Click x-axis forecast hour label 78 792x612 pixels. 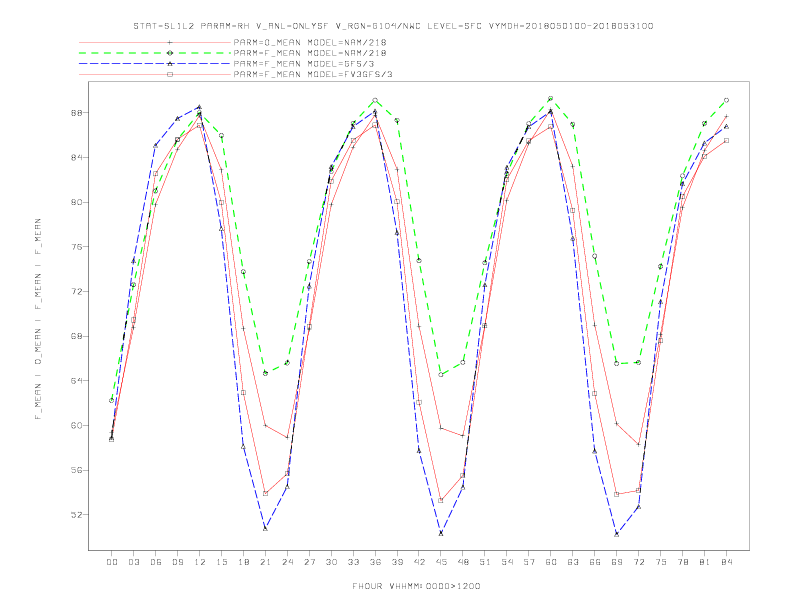pos(682,562)
